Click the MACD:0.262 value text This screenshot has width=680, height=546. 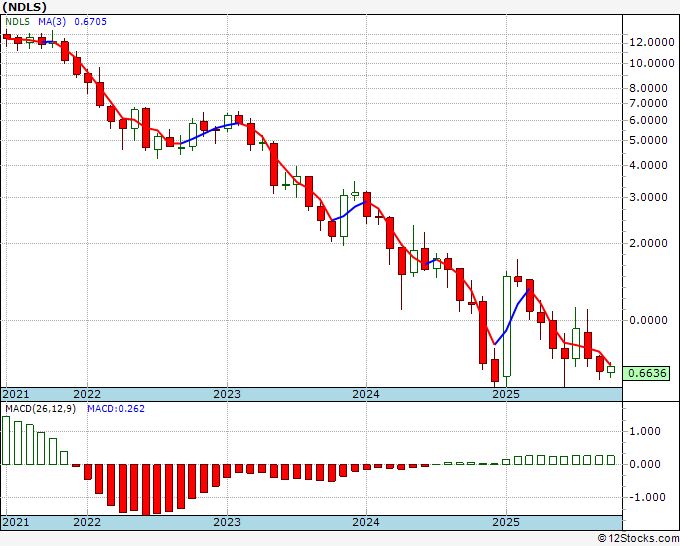[x=116, y=409]
